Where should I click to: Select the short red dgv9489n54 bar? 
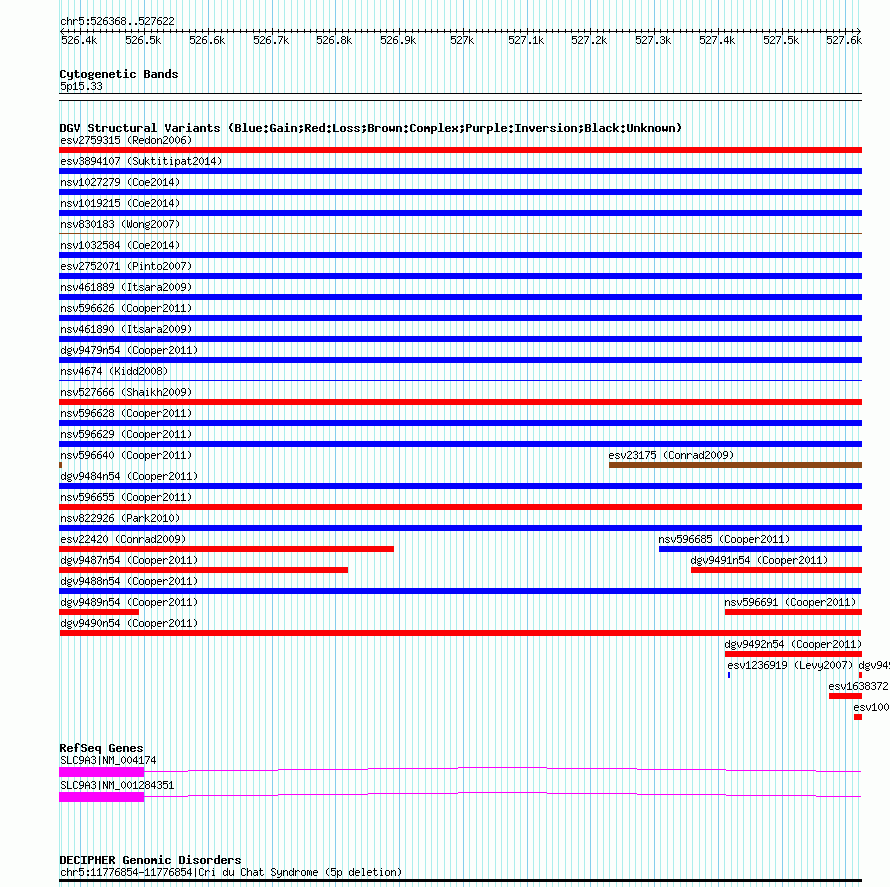pos(99,612)
